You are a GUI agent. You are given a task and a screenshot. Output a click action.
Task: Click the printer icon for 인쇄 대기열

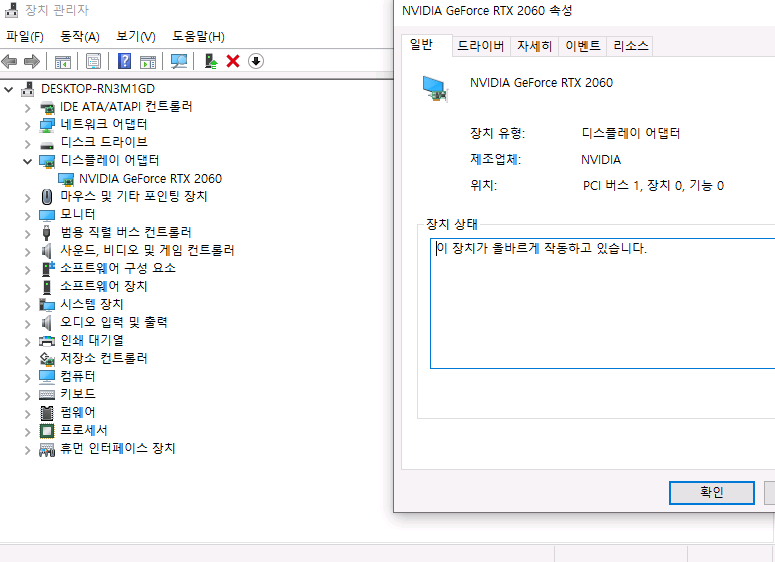tap(46, 341)
